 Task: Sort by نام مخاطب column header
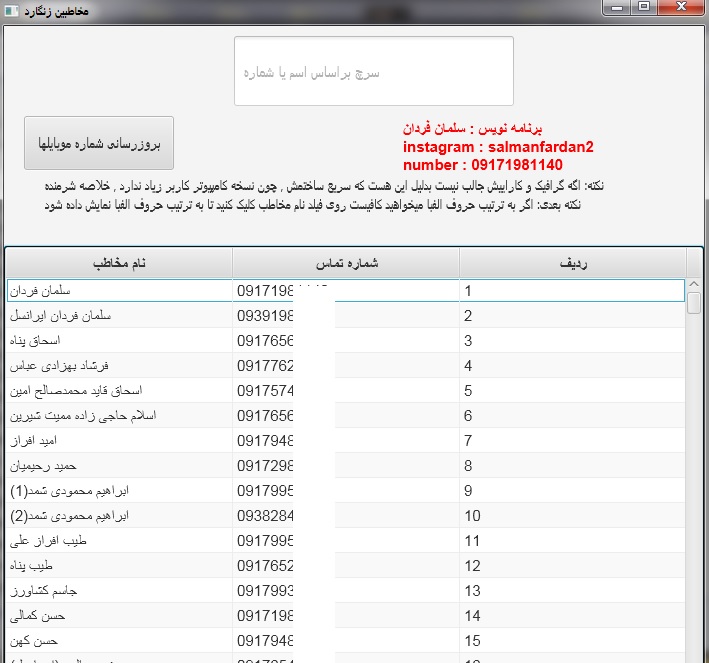(x=119, y=263)
